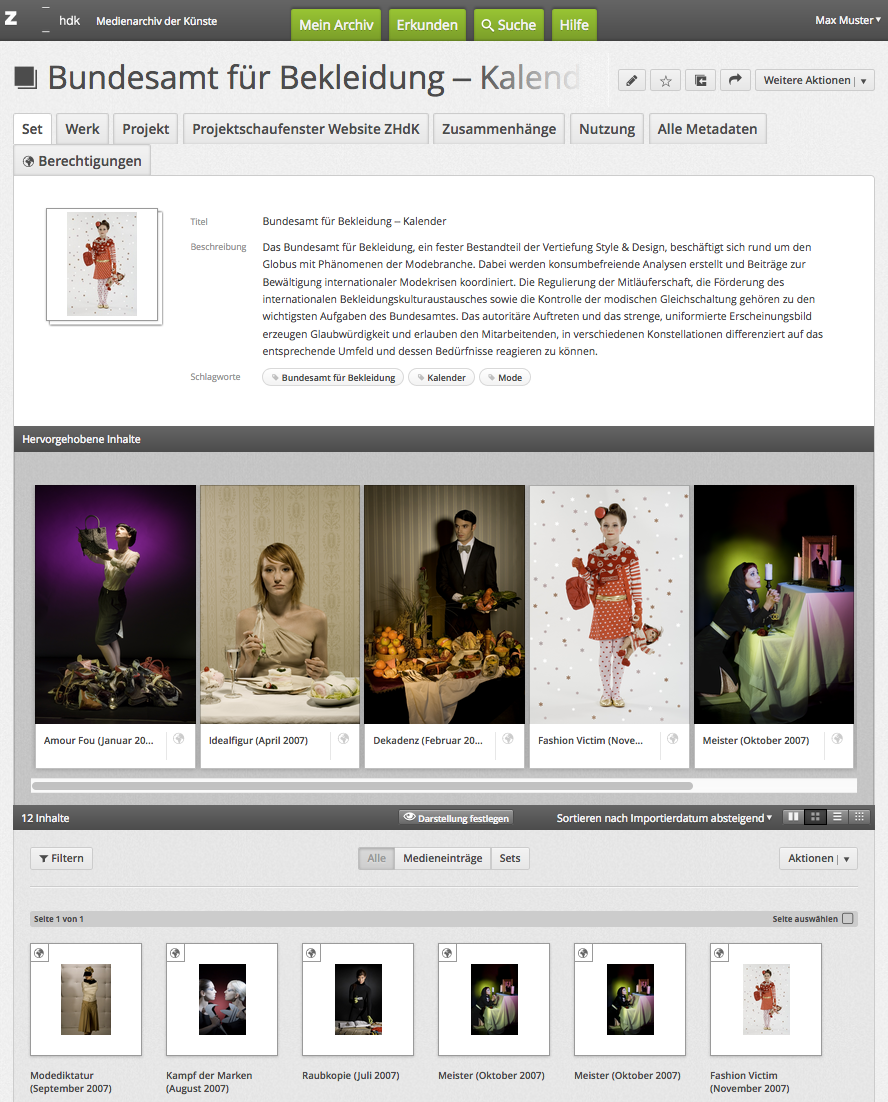Check the 'Seite auswählen' checkbox
This screenshot has height=1102, width=888.
click(x=848, y=919)
